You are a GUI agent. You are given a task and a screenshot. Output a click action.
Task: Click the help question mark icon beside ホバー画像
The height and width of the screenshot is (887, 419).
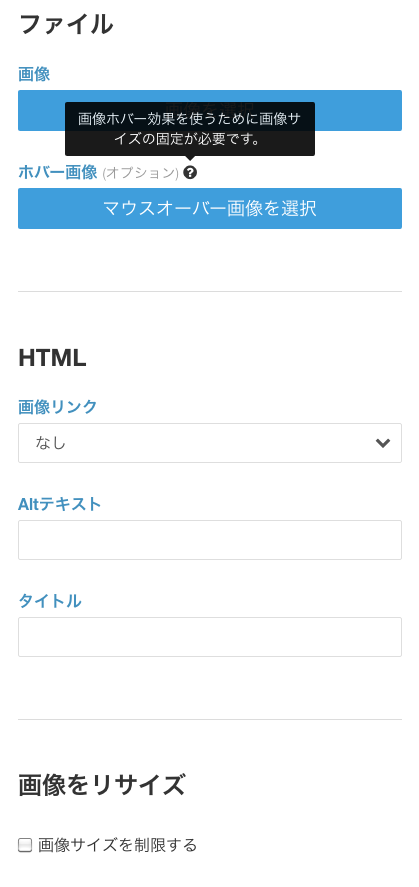(190, 173)
